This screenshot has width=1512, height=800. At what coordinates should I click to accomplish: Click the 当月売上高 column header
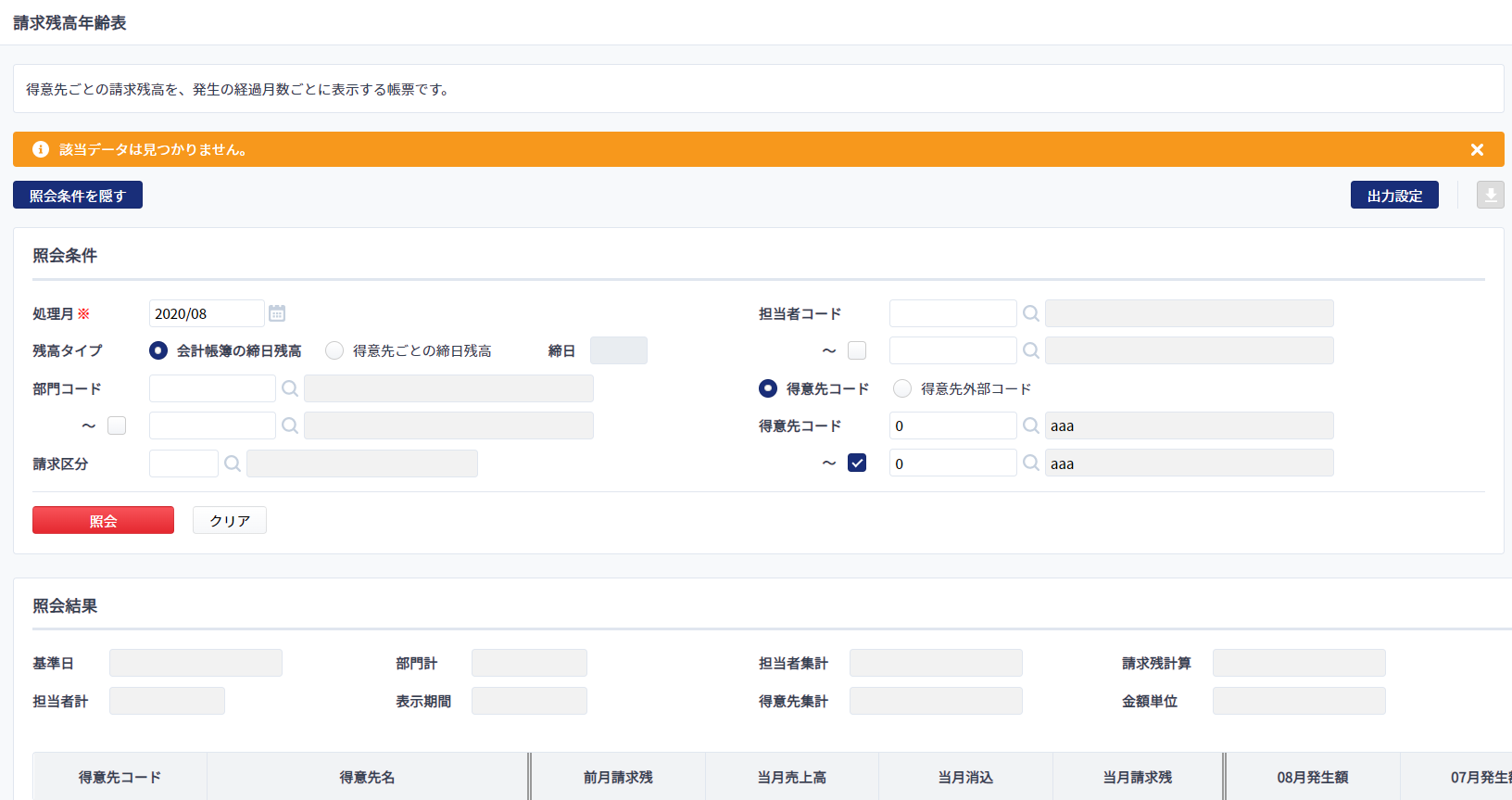click(792, 777)
